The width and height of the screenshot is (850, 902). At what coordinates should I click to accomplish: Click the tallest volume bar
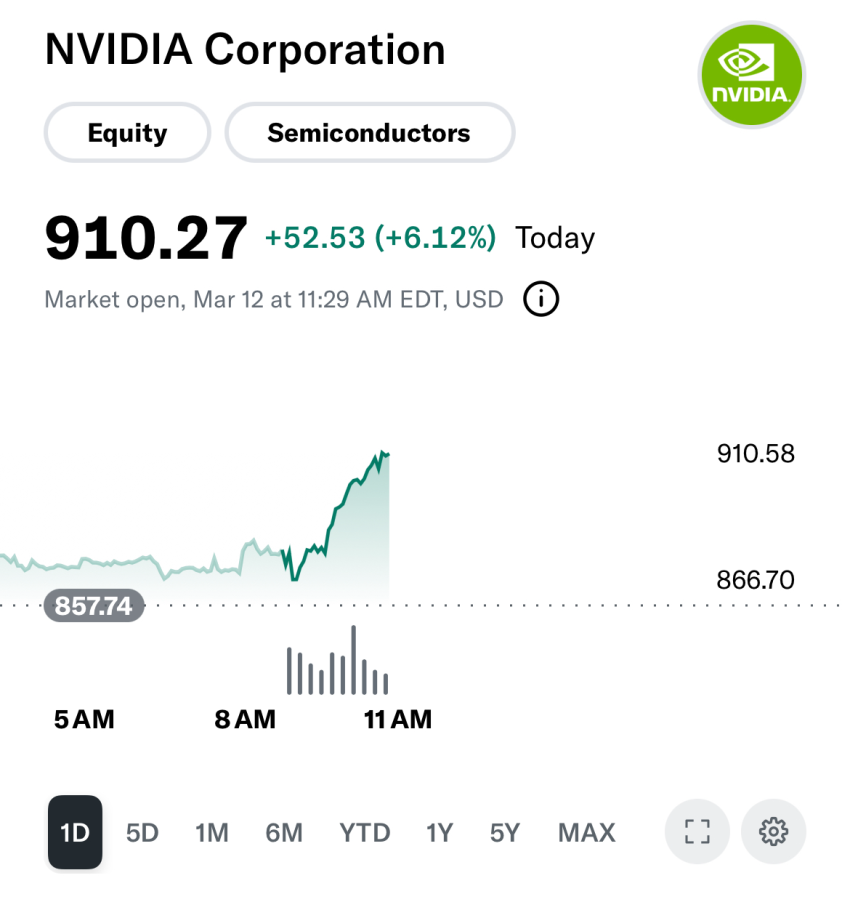(x=354, y=660)
